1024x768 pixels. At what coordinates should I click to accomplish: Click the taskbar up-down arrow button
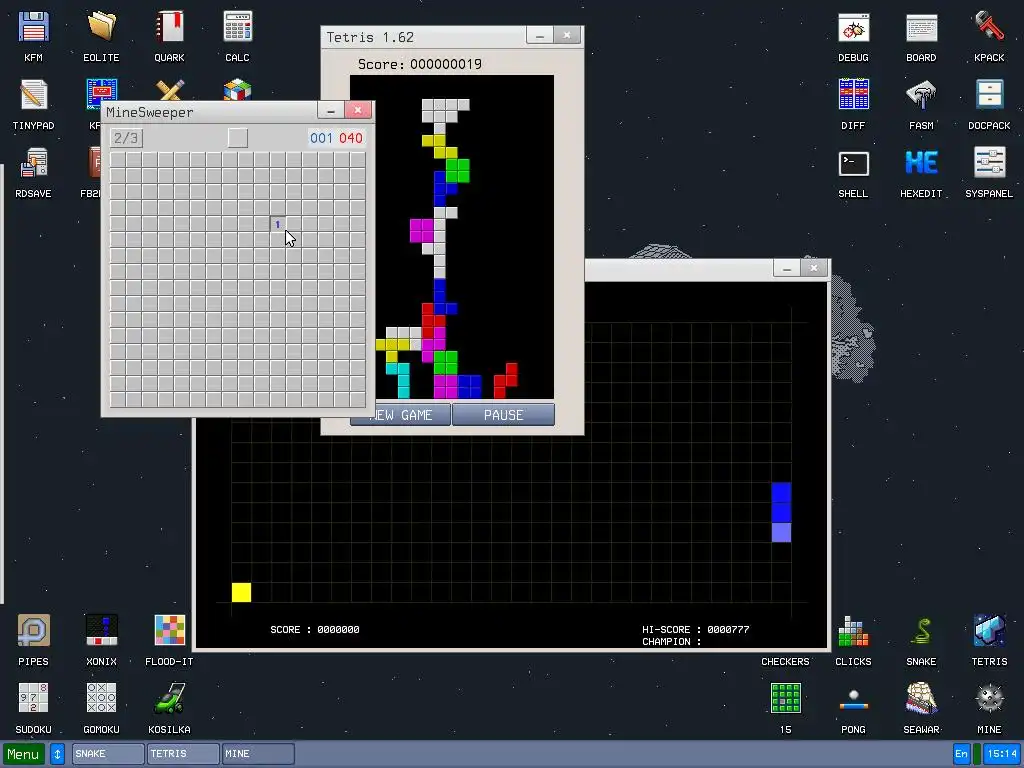(x=57, y=754)
